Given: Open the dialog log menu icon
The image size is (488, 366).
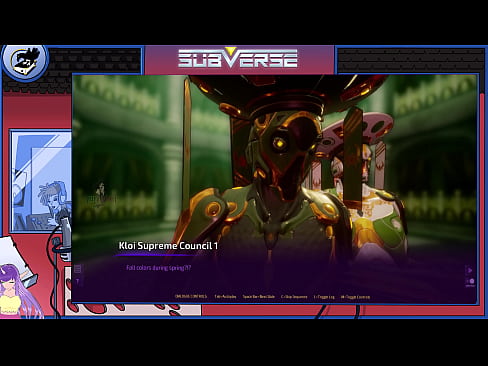Looking at the screenshot, I should [78, 269].
